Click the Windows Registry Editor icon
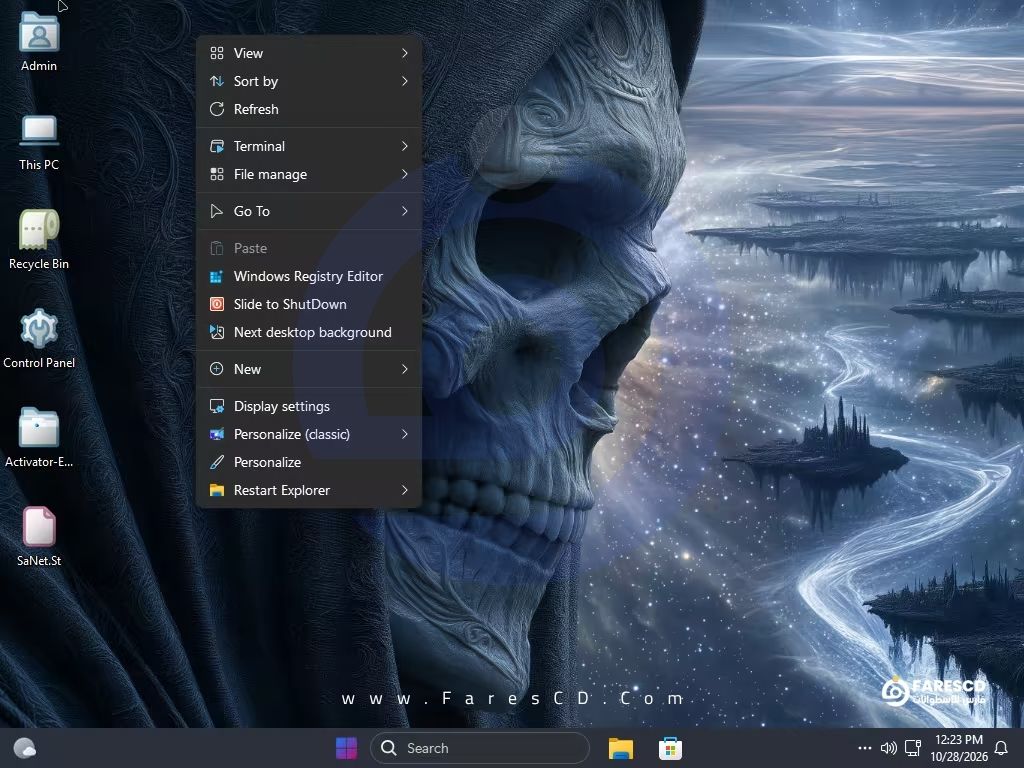 click(217, 276)
